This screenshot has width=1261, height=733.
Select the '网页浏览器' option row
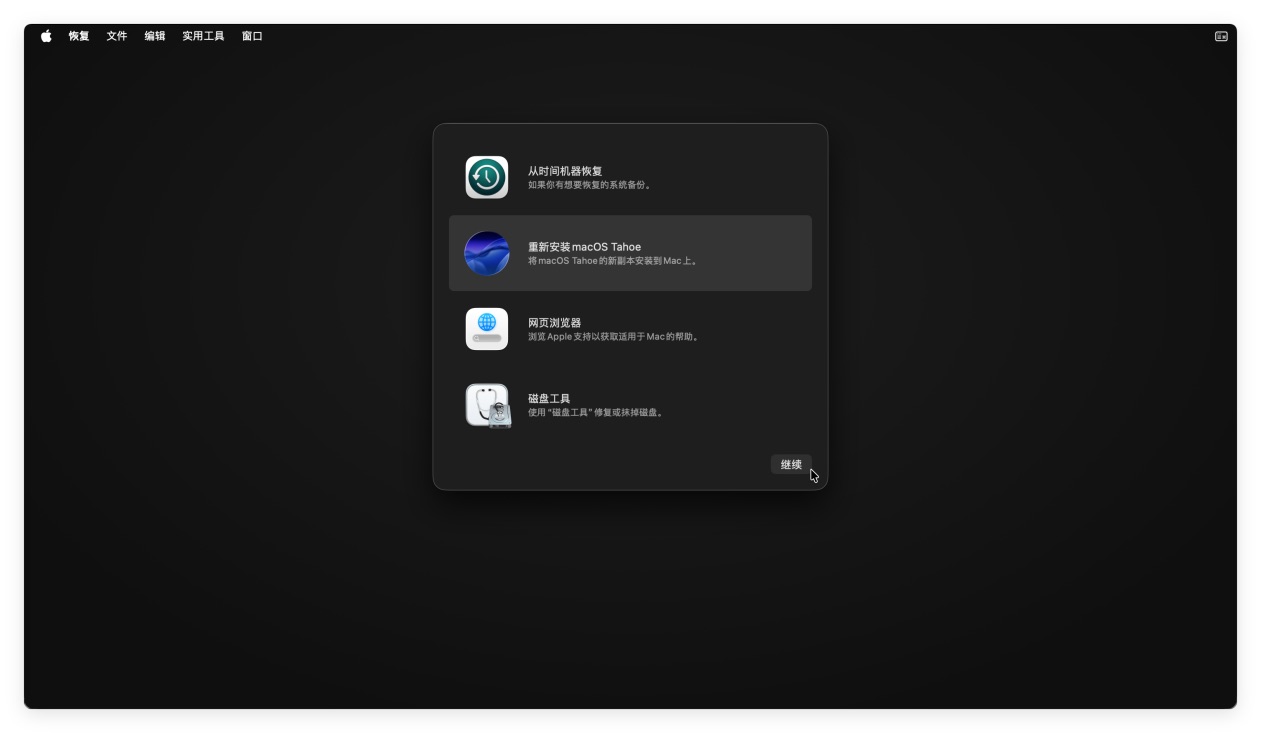(x=630, y=329)
